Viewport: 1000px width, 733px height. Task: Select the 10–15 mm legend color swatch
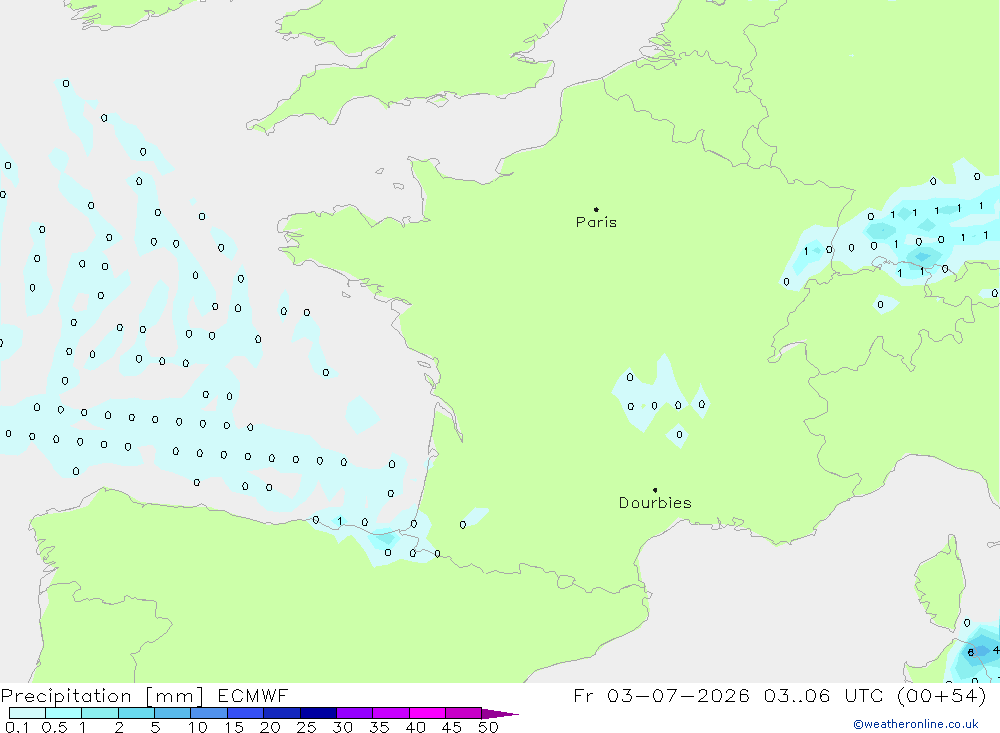[x=209, y=713]
